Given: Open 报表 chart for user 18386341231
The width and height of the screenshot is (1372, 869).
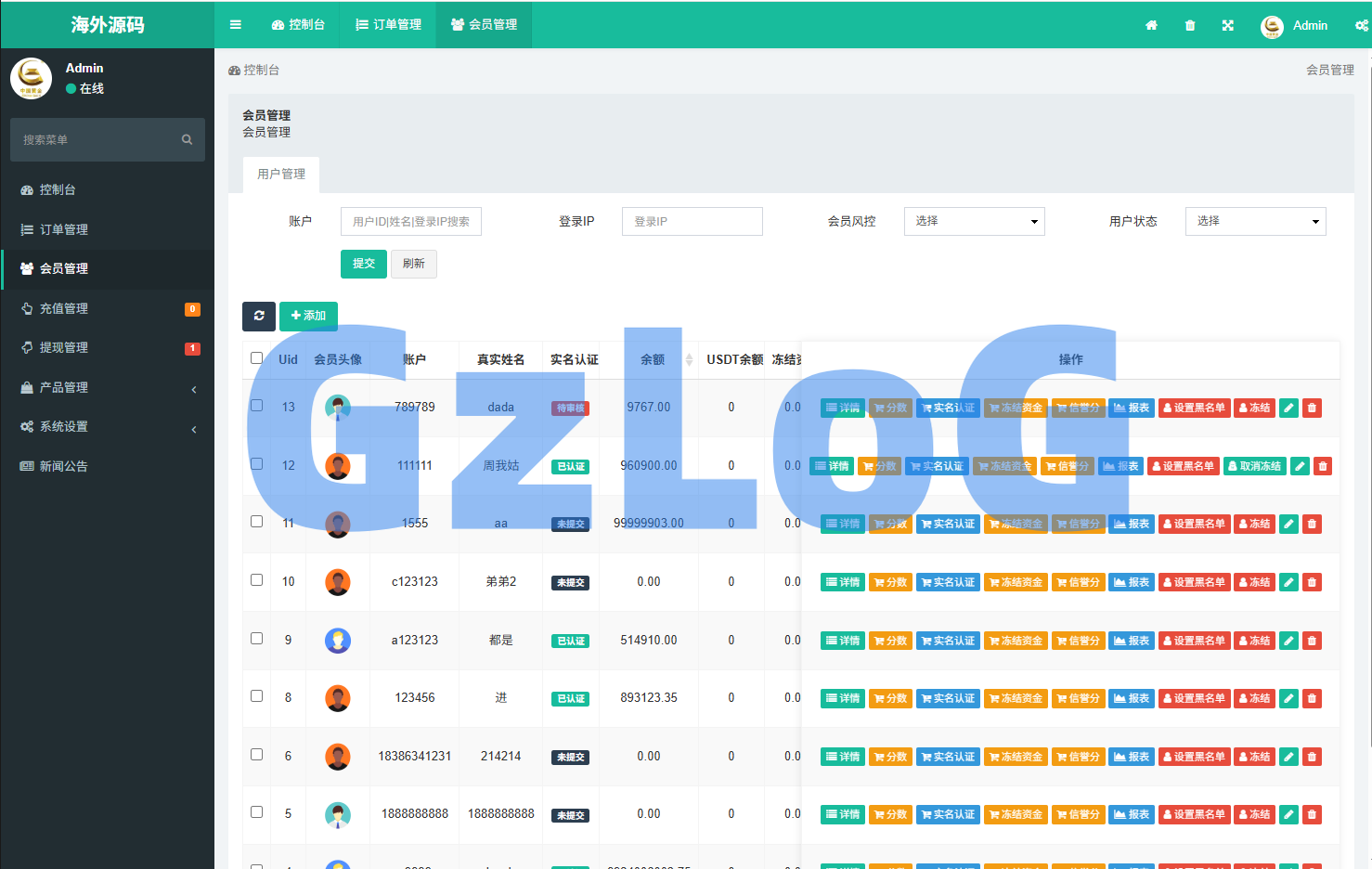Looking at the screenshot, I should coord(1132,757).
